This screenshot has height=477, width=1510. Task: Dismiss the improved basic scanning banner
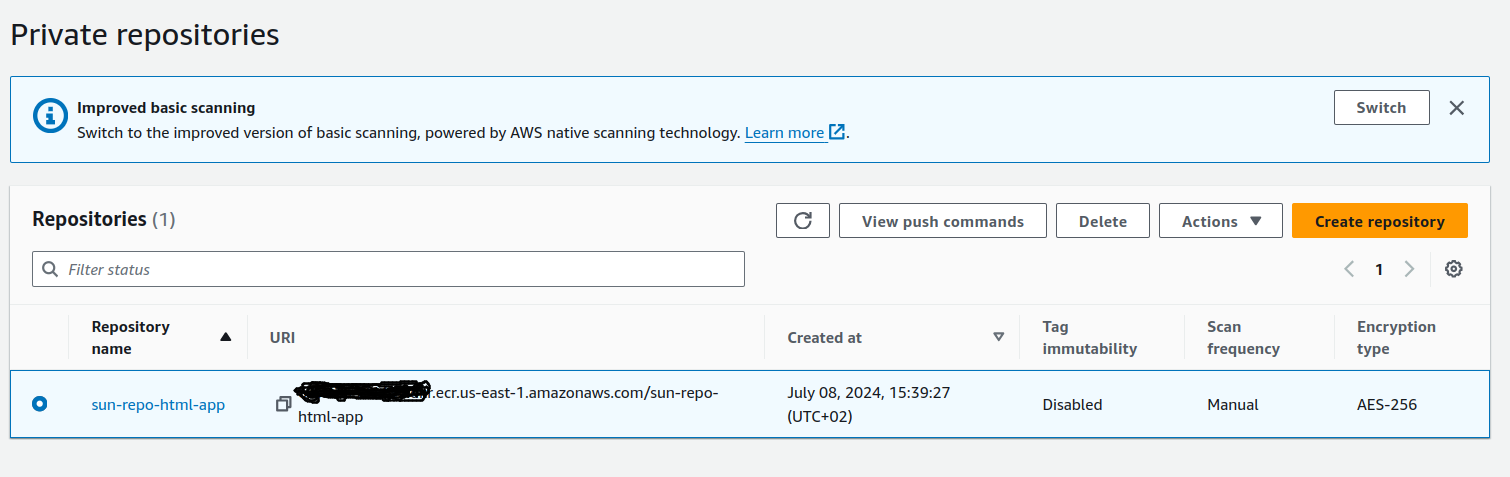click(x=1457, y=108)
